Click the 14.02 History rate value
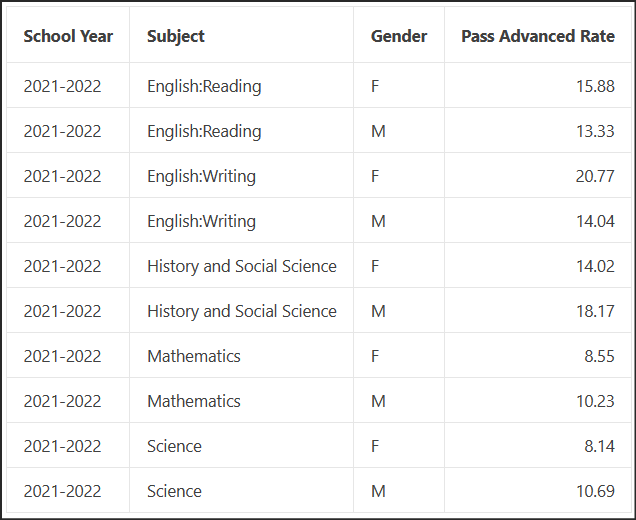The height and width of the screenshot is (520, 636). (595, 266)
